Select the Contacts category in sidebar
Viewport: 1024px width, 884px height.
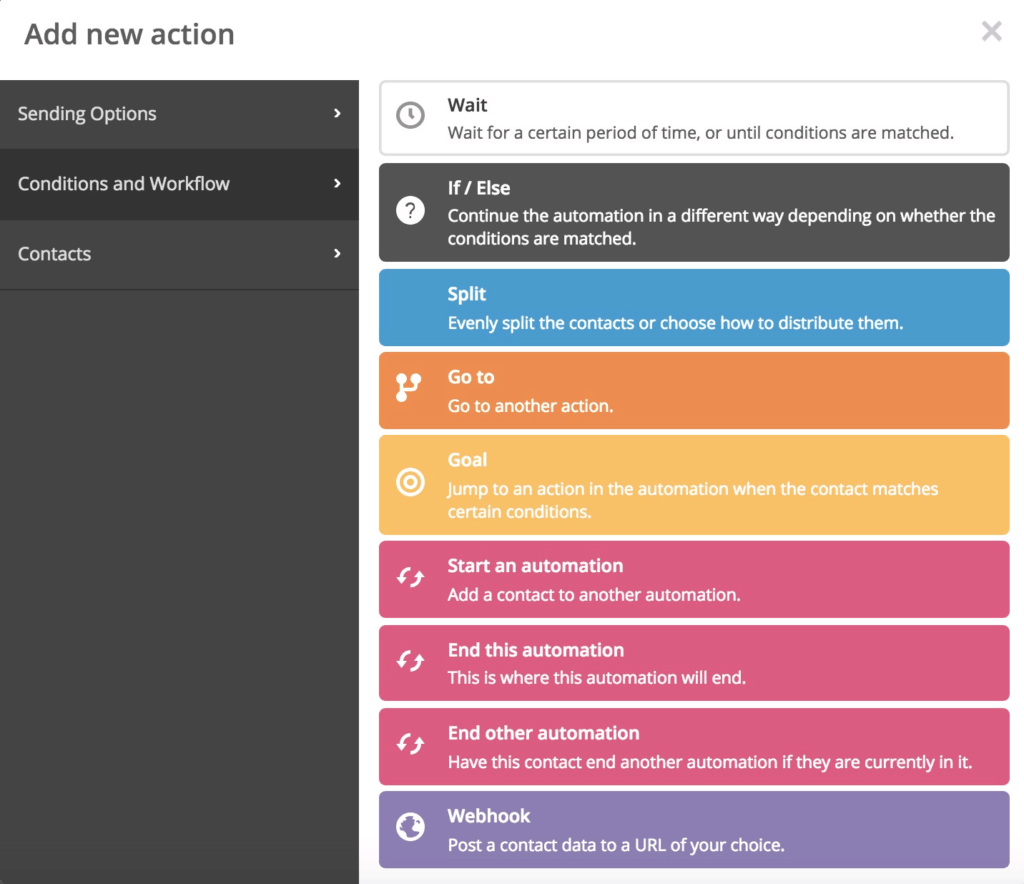click(54, 254)
